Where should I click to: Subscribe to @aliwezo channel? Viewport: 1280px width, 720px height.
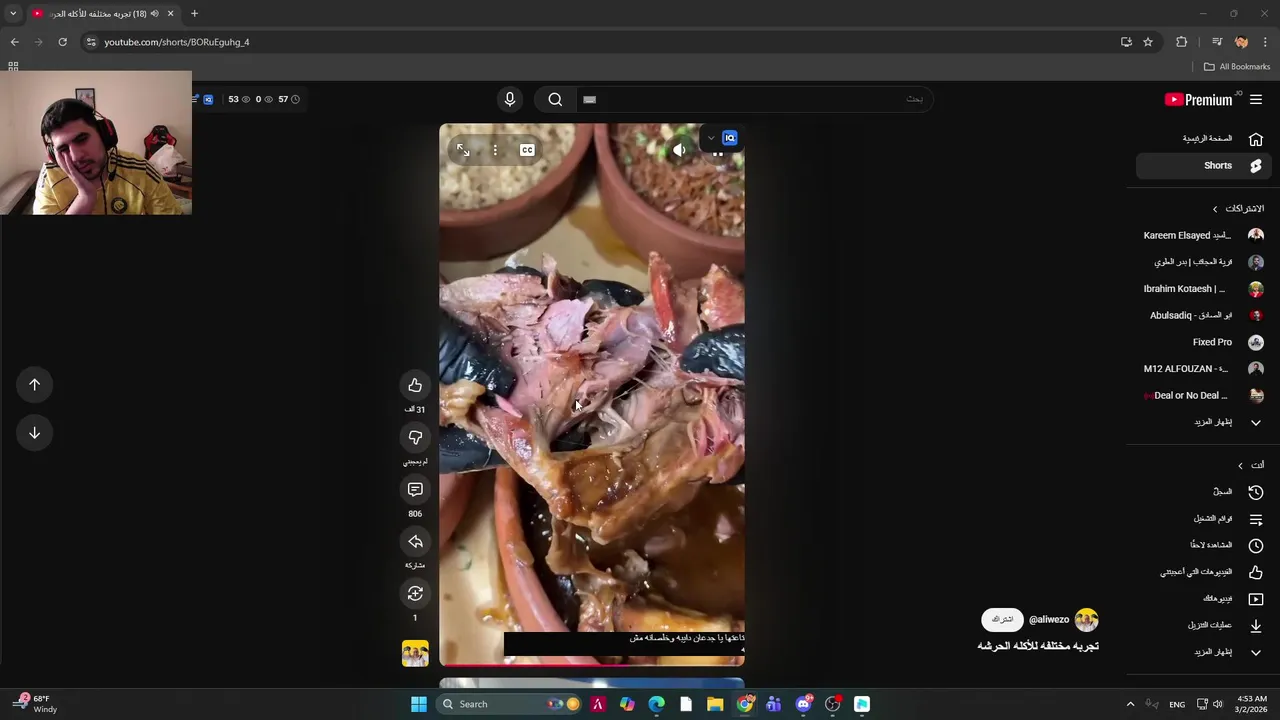point(1002,620)
